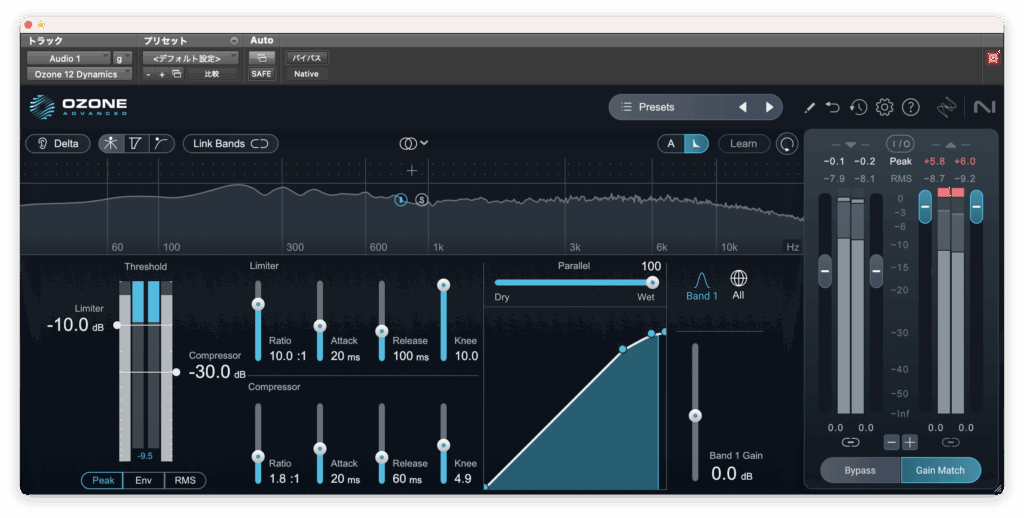Image resolution: width=1024 pixels, height=518 pixels.
Task: Switch detection mode to RMS
Action: pyautogui.click(x=185, y=481)
